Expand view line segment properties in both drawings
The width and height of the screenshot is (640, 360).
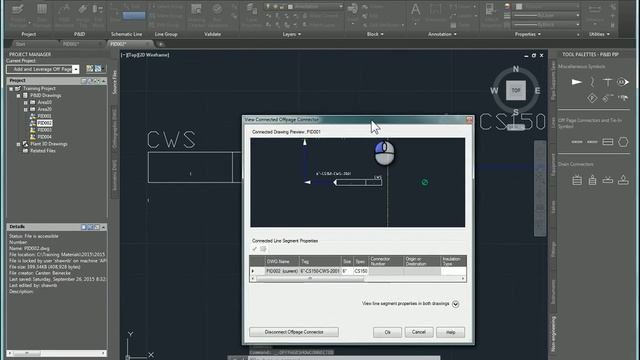456,304
